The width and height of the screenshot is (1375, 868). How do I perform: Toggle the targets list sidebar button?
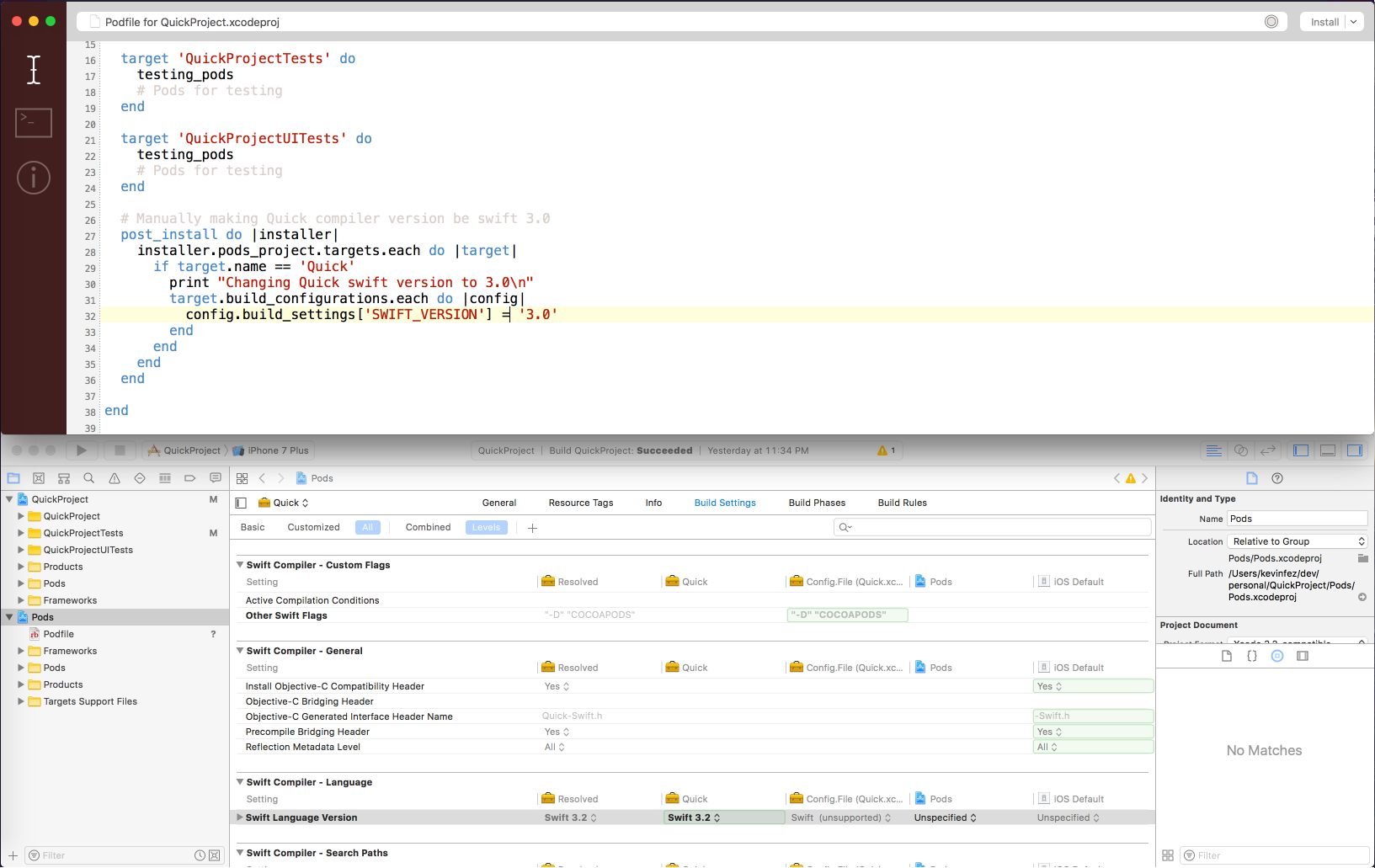tap(241, 503)
